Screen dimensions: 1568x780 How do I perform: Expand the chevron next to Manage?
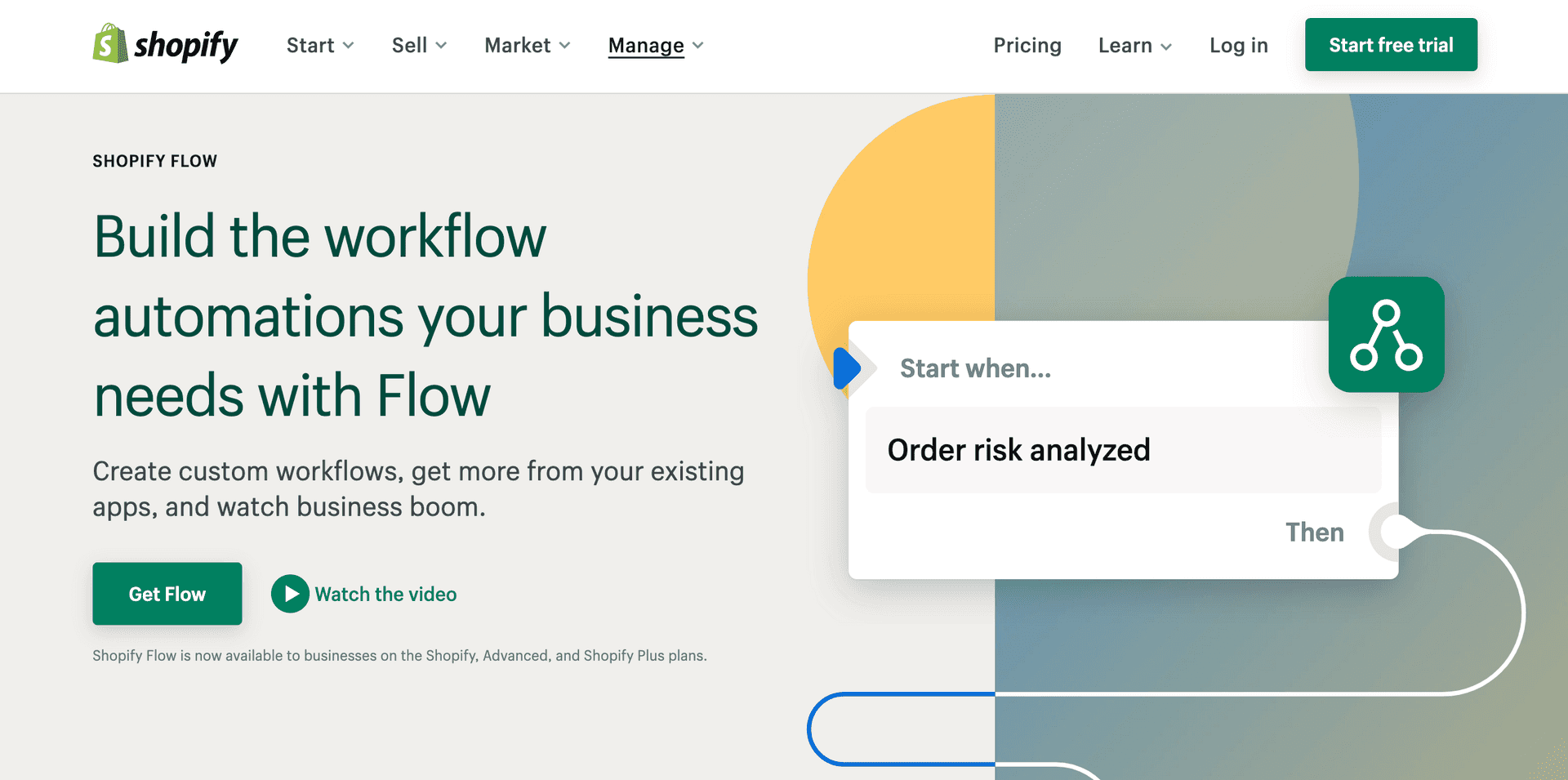pyautogui.click(x=697, y=46)
